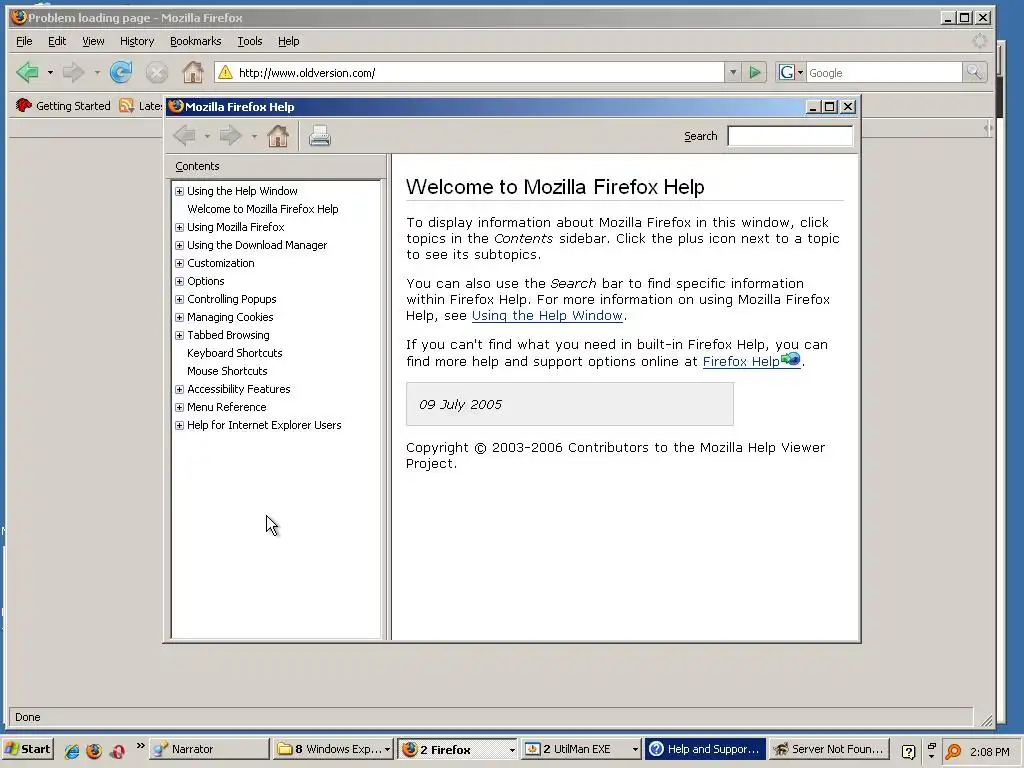Open the search engine selector dropdown
This screenshot has width=1024, height=768.
coord(790,72)
